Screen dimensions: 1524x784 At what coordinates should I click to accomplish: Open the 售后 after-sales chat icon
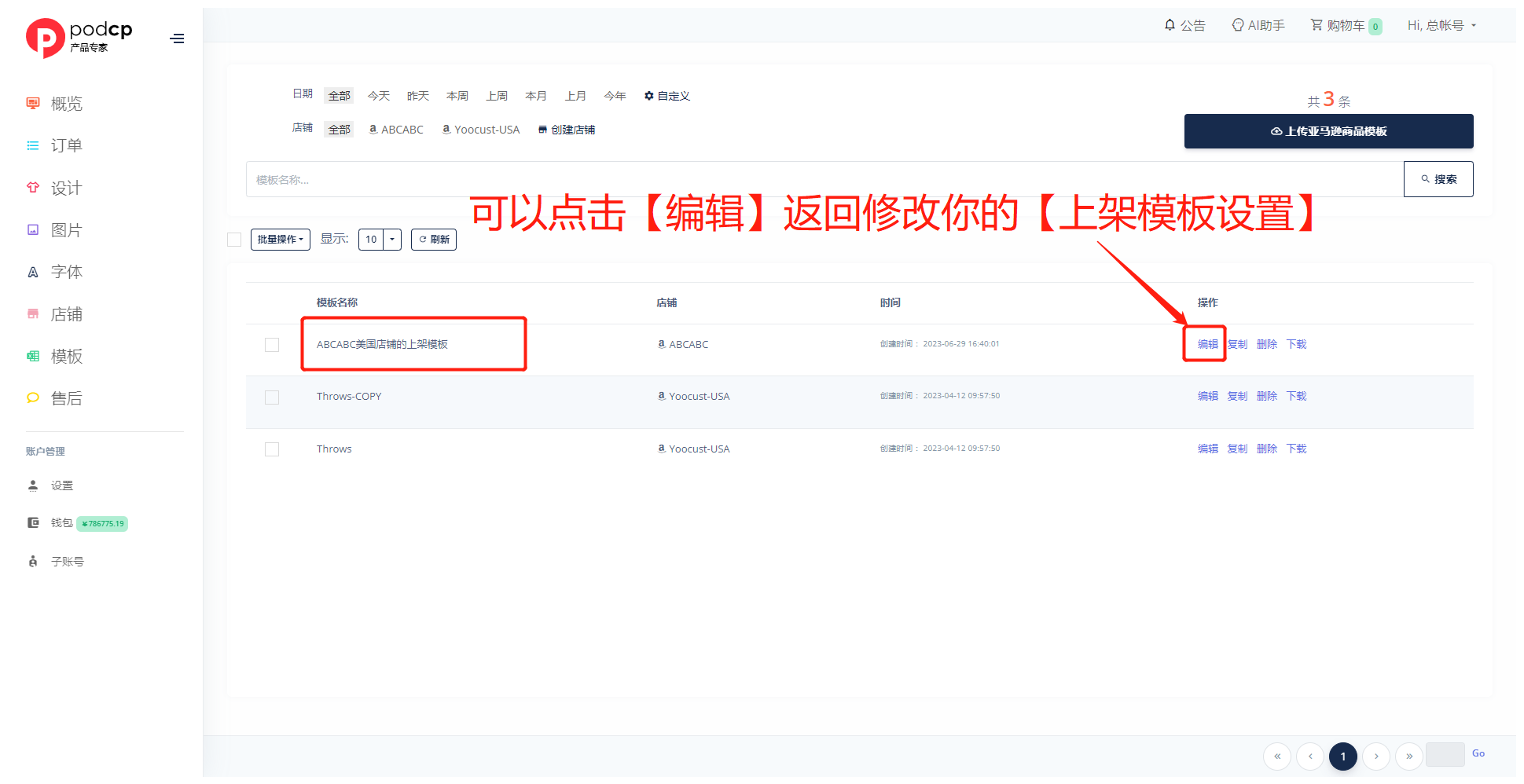[33, 398]
